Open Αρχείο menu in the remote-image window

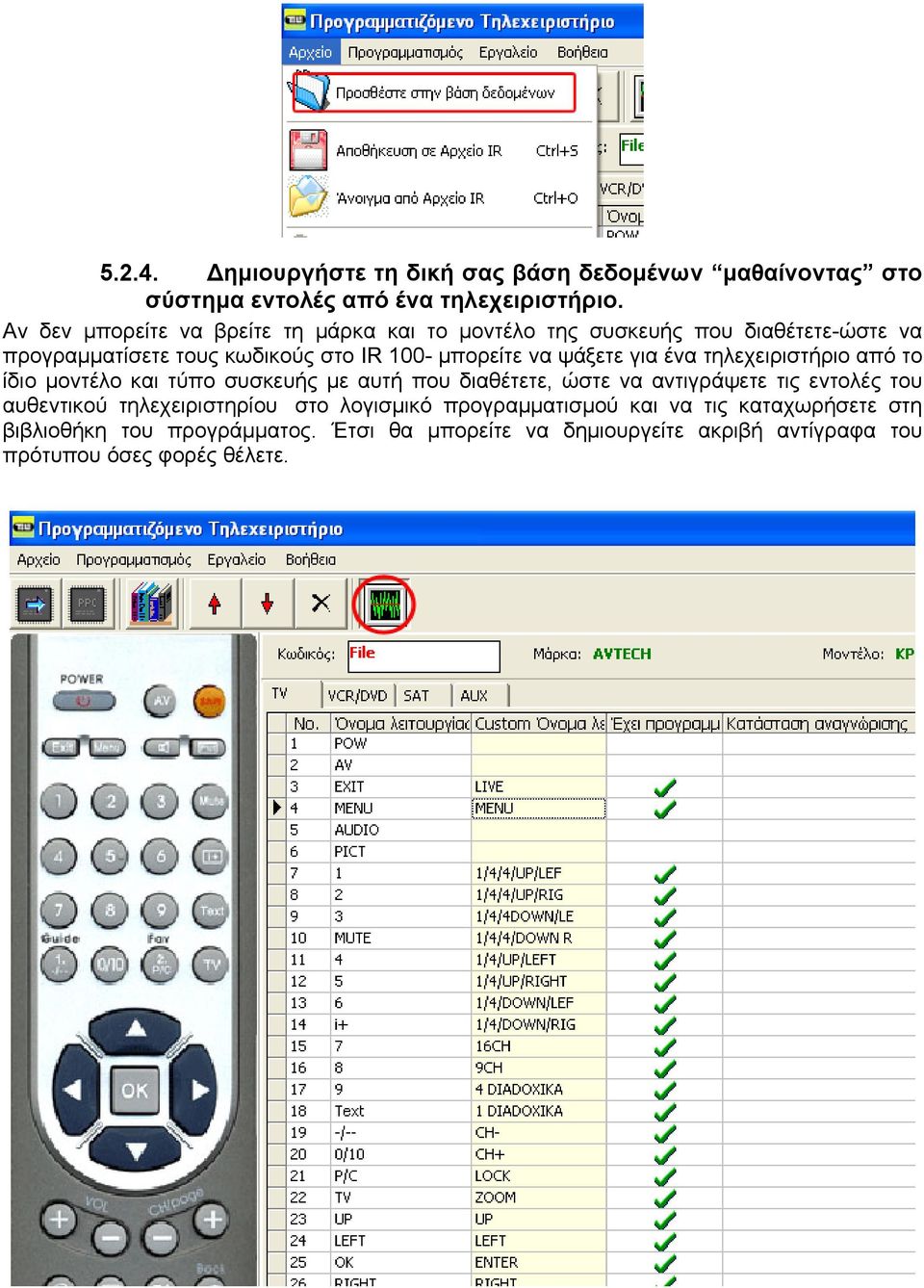(x=38, y=559)
